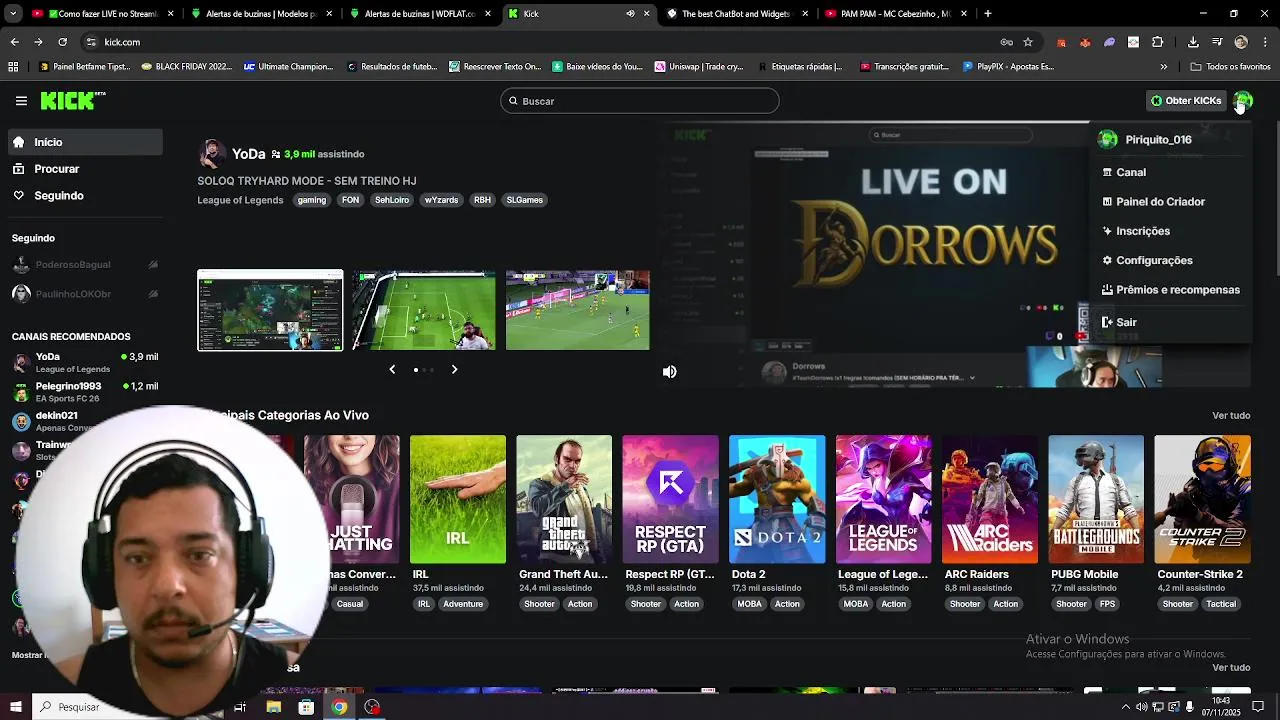Open the Counter-Strike 2 category card
The height and width of the screenshot is (720, 1280).
pos(1202,499)
